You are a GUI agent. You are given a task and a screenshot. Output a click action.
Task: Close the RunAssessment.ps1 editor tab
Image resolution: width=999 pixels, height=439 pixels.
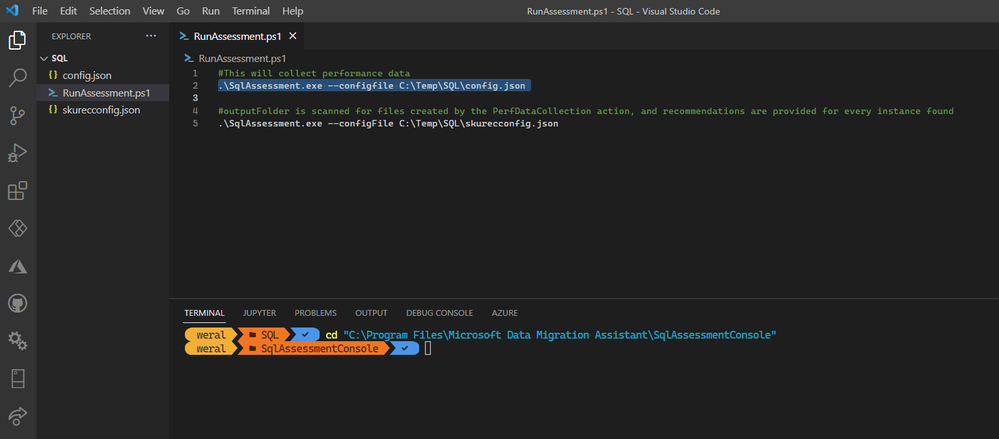[x=292, y=36]
